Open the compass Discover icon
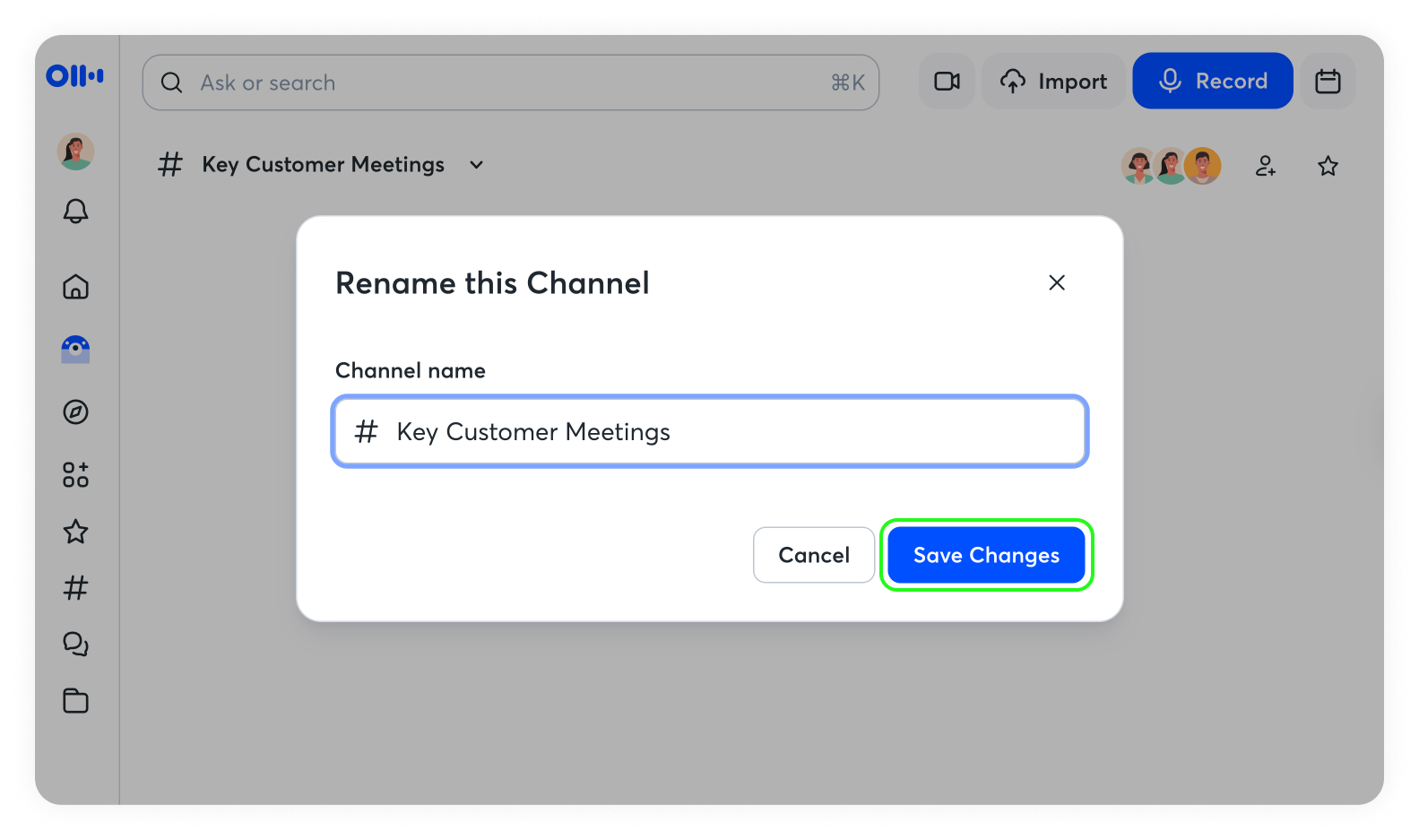1419x840 pixels. click(75, 412)
